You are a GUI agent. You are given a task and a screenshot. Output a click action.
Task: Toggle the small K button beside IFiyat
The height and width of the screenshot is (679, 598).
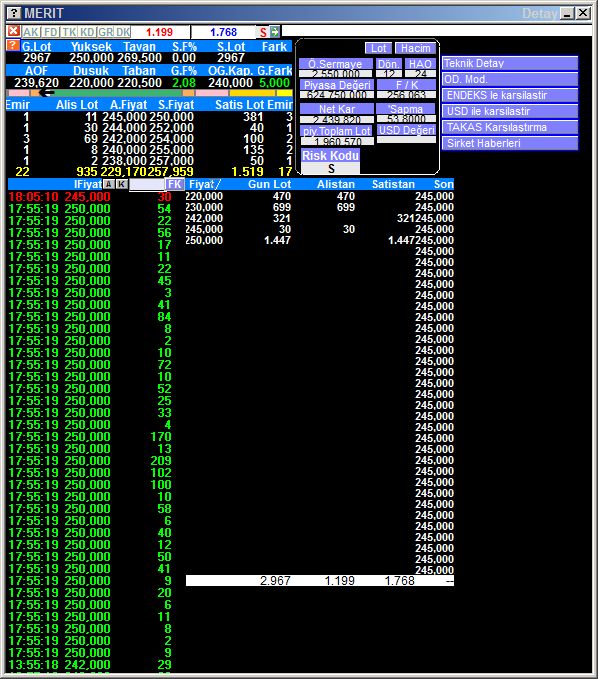(122, 184)
